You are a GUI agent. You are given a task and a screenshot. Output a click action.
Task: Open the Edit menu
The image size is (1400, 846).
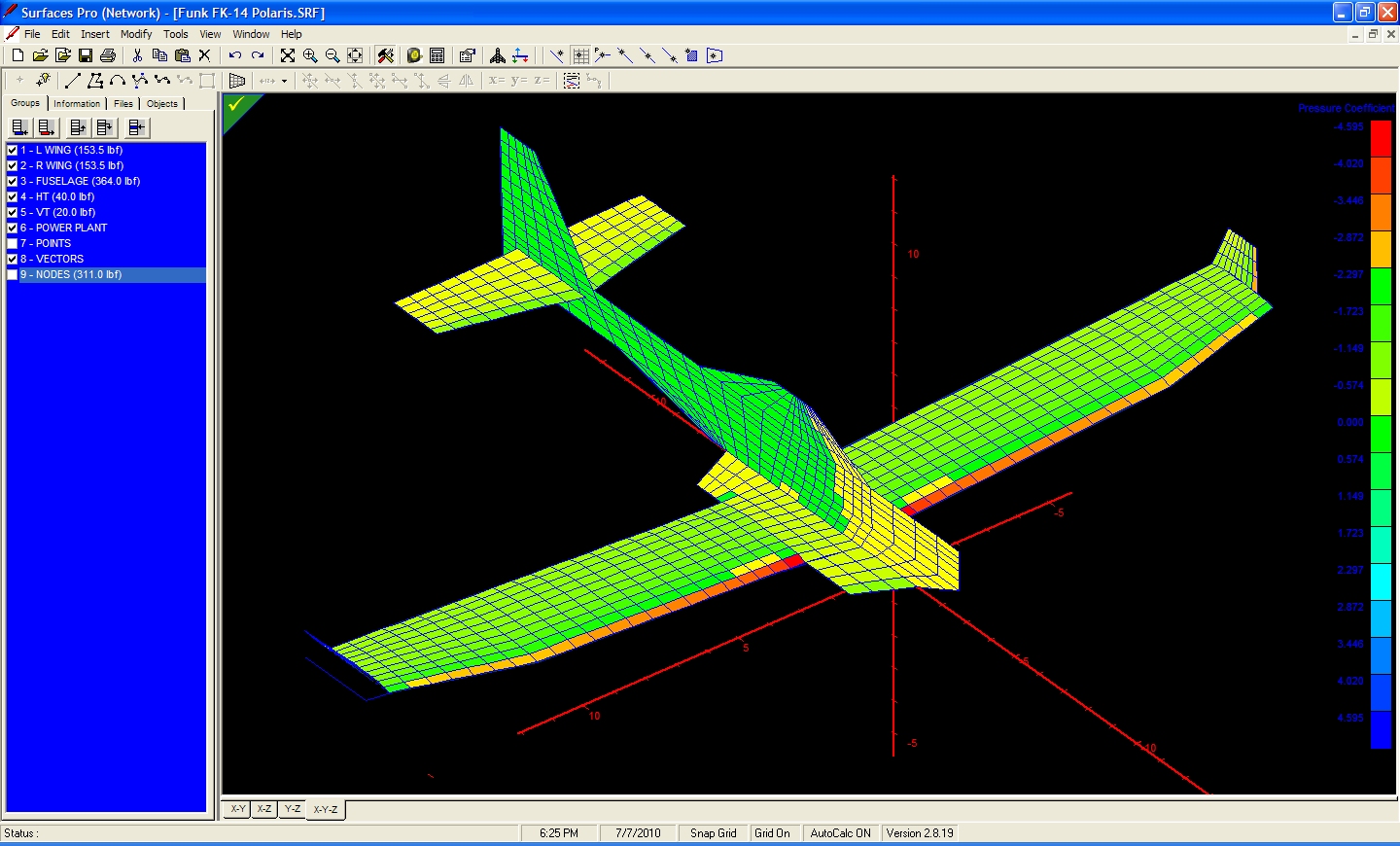point(60,34)
